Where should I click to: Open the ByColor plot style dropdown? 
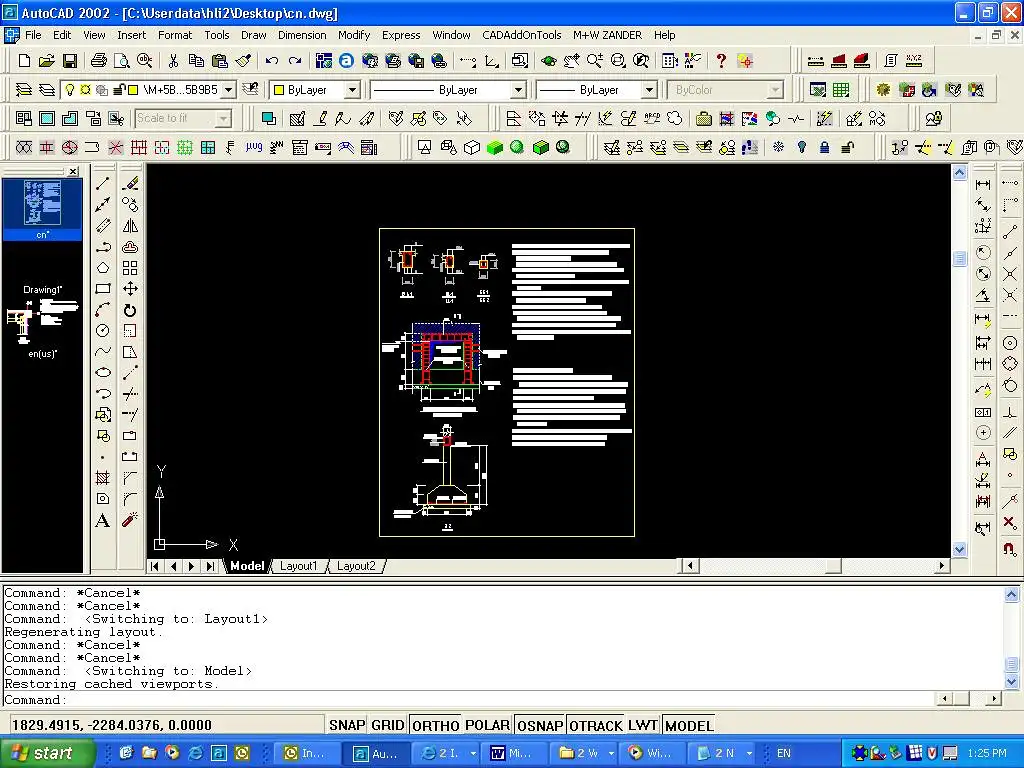(x=775, y=89)
